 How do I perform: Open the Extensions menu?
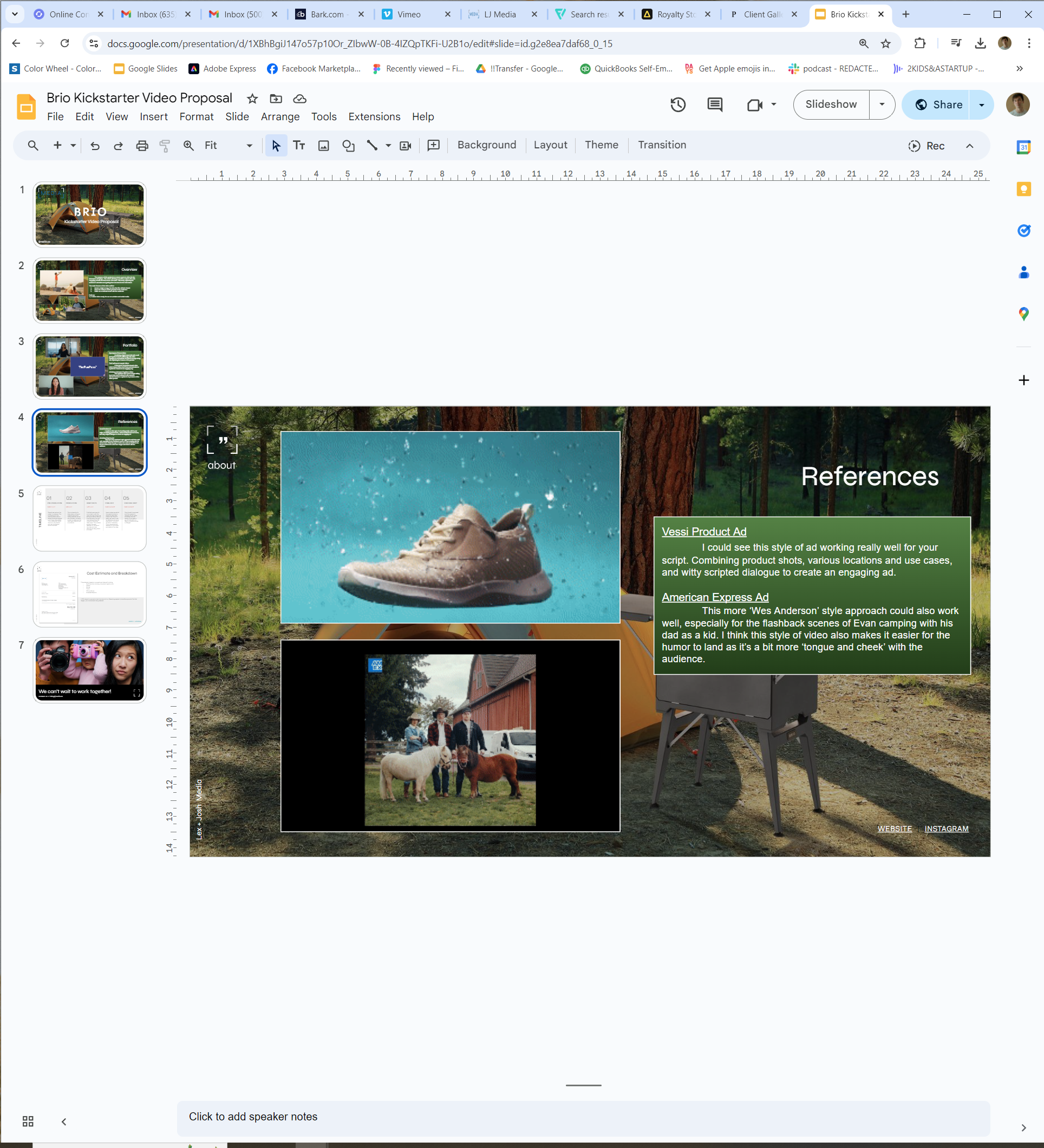(374, 116)
